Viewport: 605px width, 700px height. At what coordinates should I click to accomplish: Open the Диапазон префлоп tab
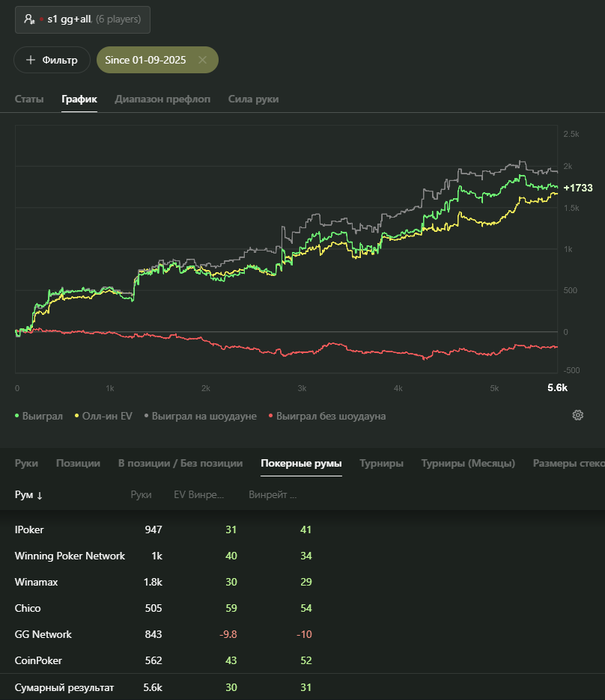(162, 99)
